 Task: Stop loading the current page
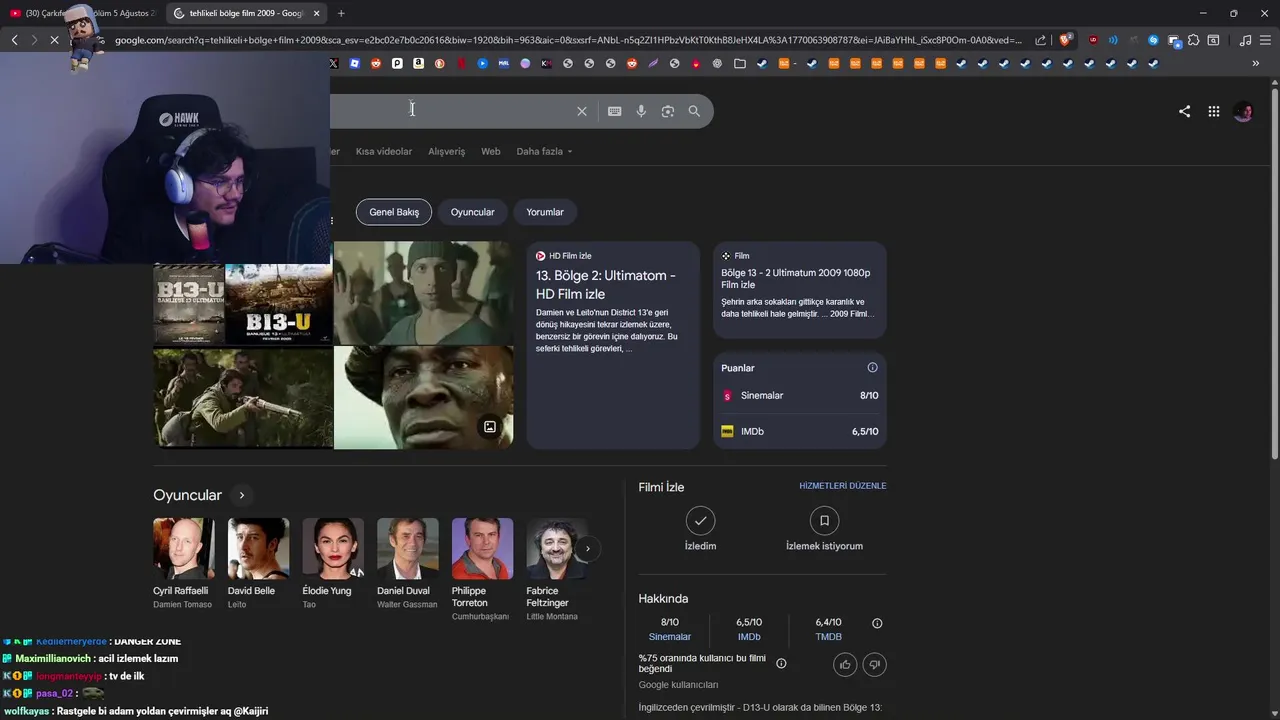coord(54,40)
